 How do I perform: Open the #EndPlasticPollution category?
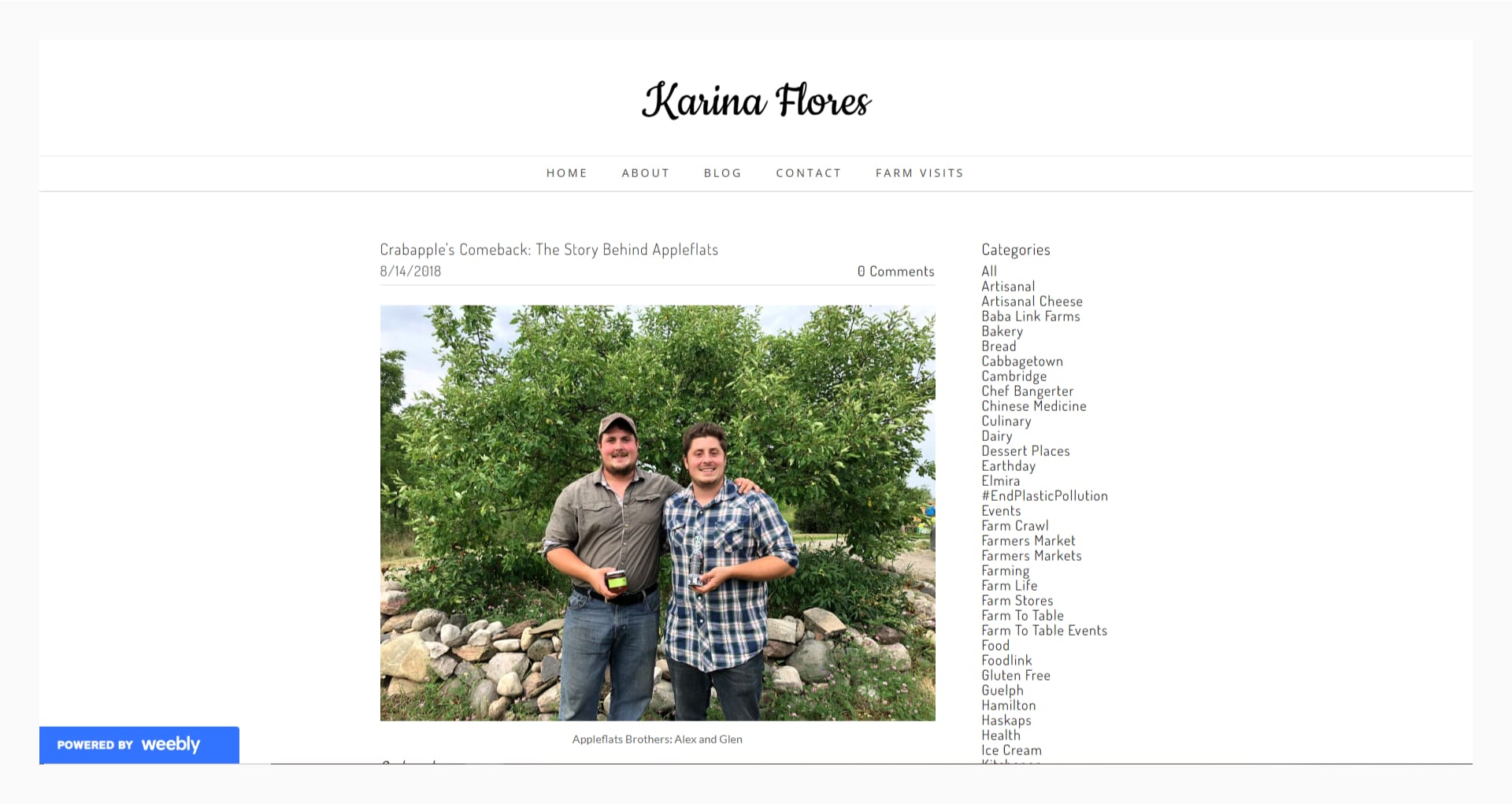(x=1044, y=495)
